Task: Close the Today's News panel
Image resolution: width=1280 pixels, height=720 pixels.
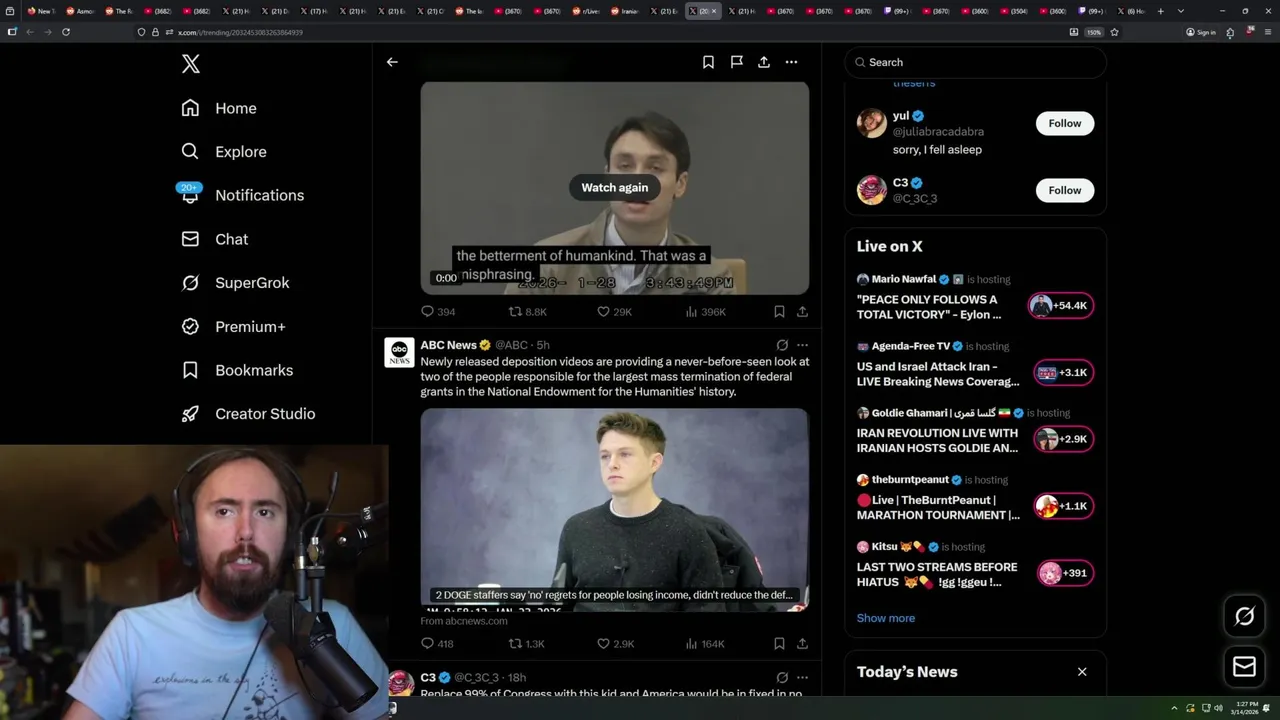Action: coord(1082,672)
